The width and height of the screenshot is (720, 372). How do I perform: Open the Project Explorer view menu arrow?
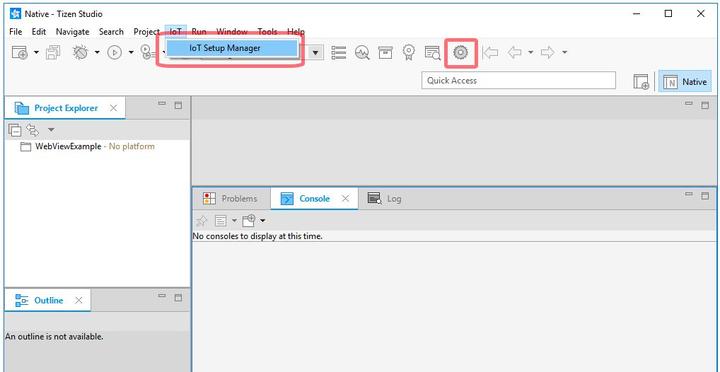point(51,130)
